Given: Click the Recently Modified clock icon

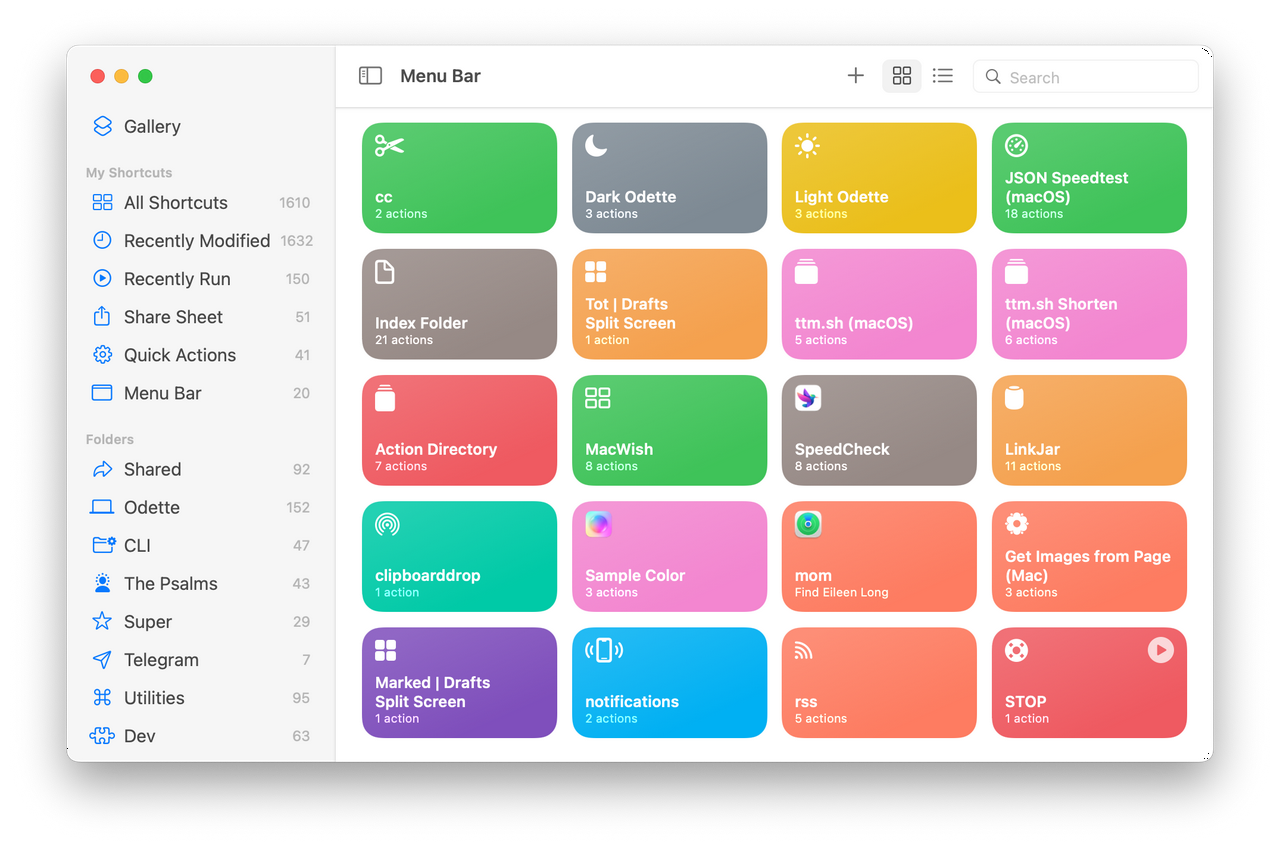Looking at the screenshot, I should [x=102, y=240].
